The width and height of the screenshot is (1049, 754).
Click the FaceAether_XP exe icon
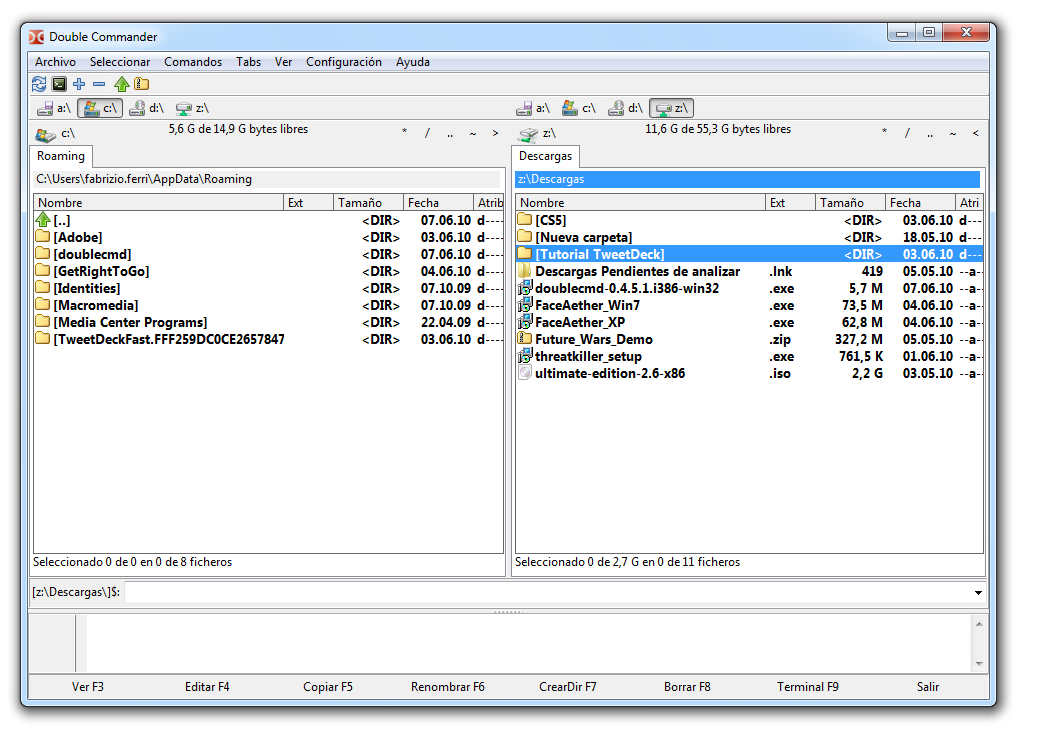524,322
